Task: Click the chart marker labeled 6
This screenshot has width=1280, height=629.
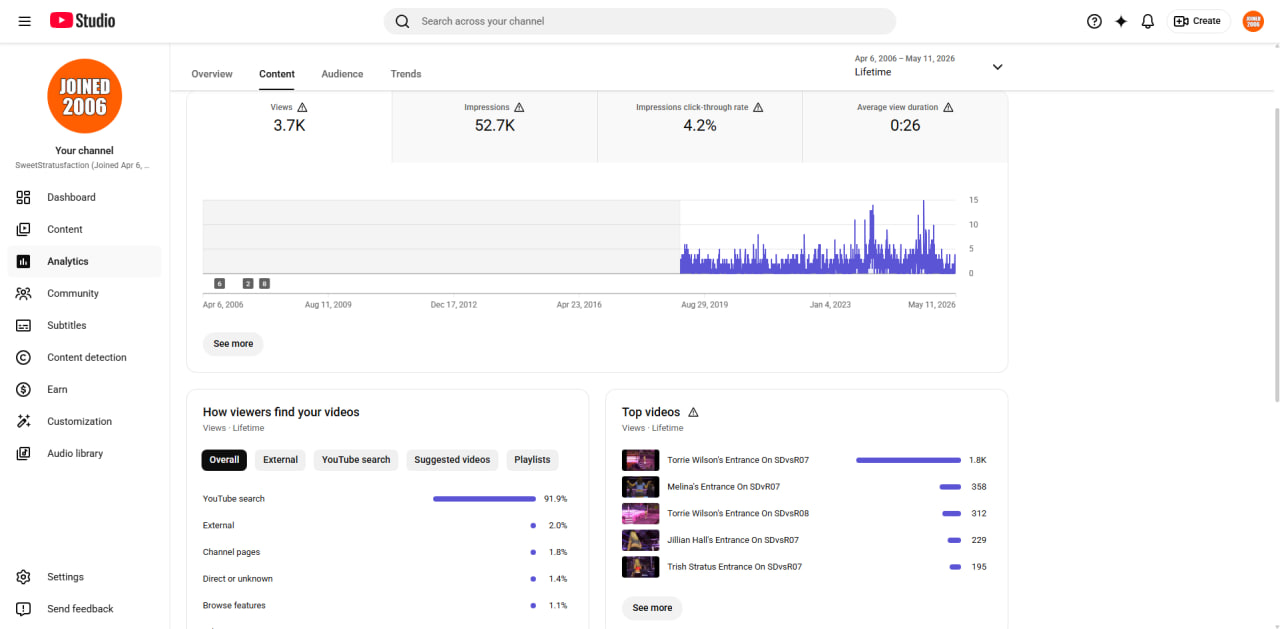Action: (219, 283)
